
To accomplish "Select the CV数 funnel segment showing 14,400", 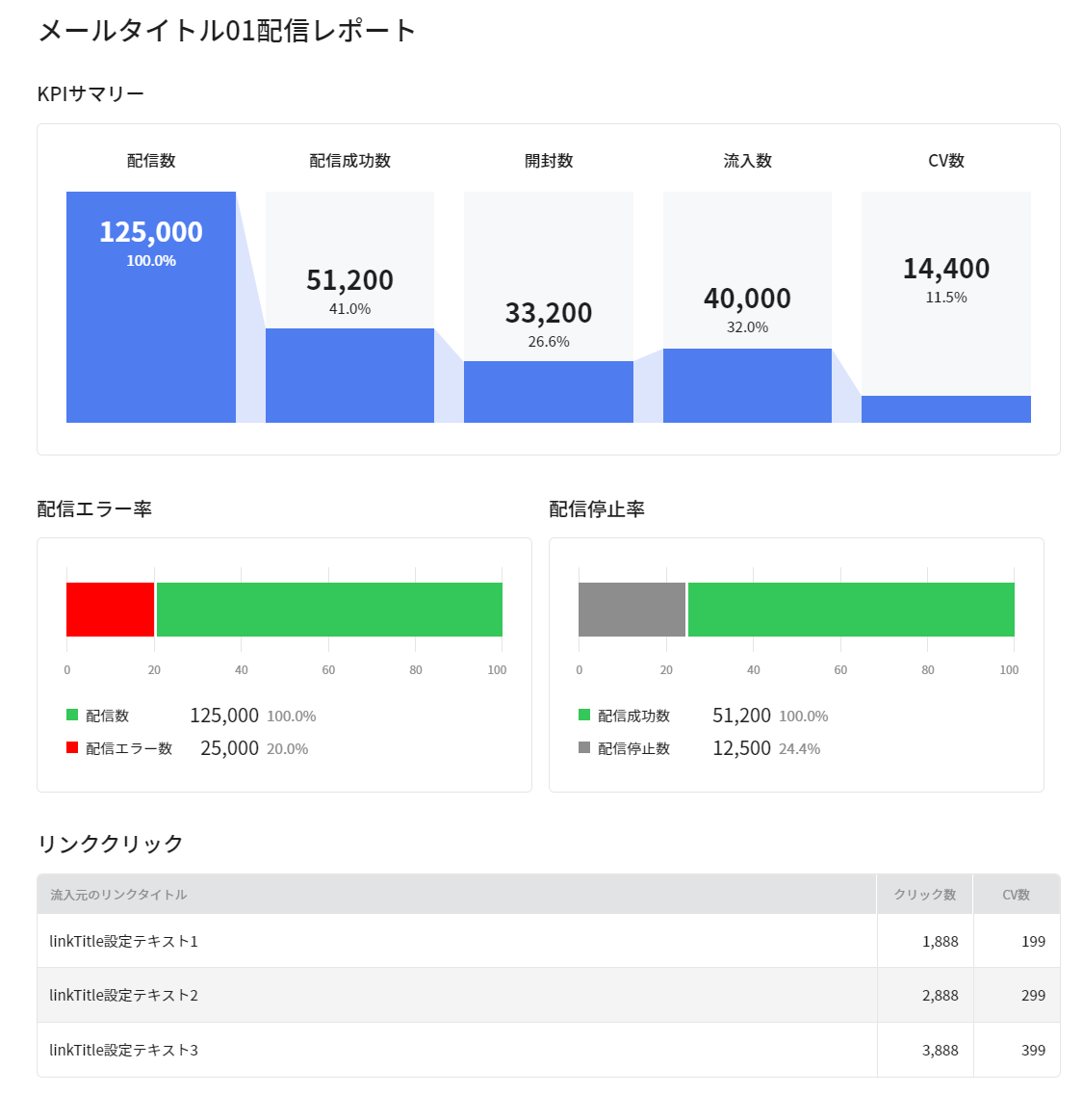I will pos(946,407).
